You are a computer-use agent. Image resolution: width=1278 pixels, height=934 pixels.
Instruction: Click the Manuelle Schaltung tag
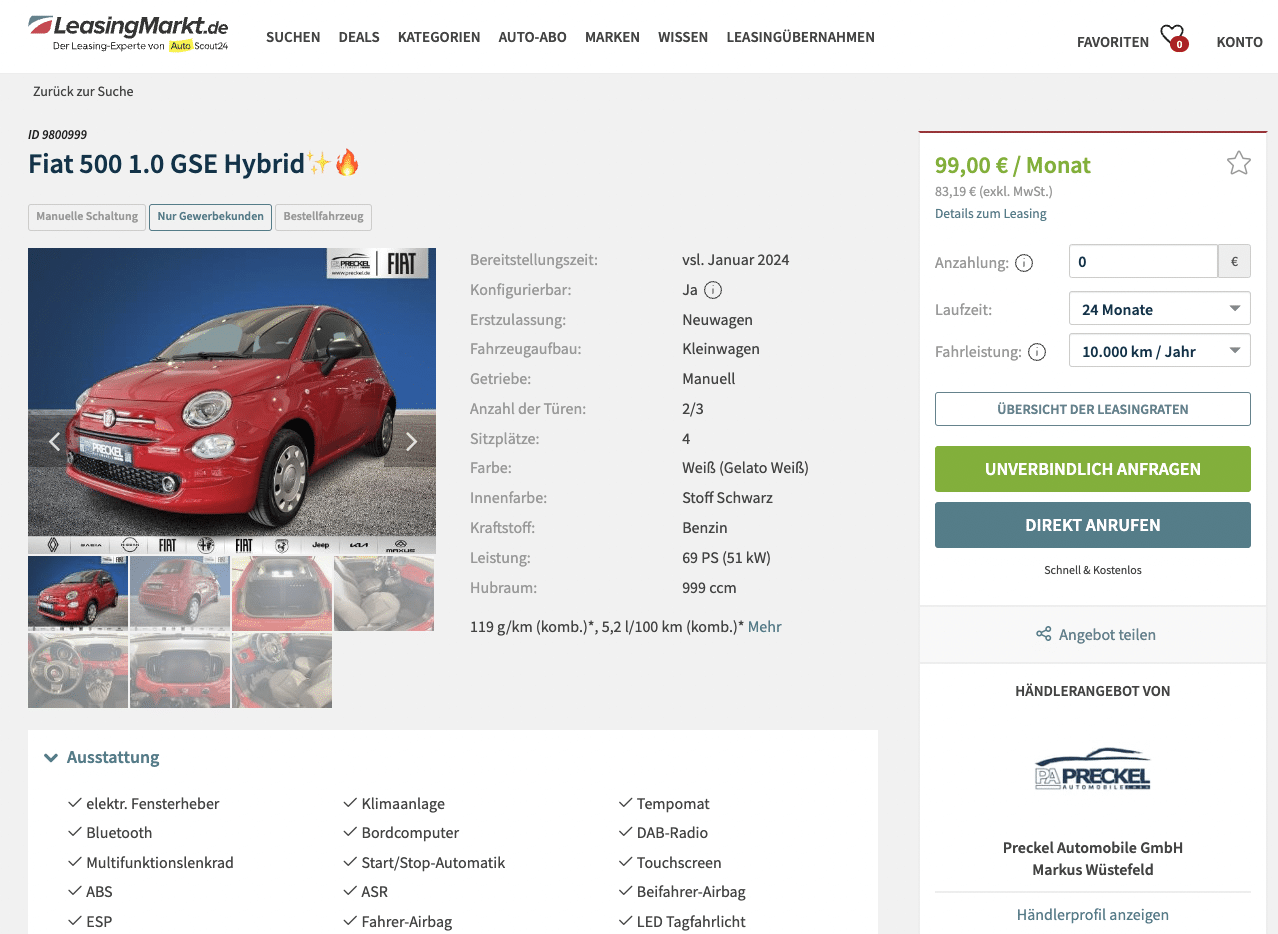coord(87,216)
